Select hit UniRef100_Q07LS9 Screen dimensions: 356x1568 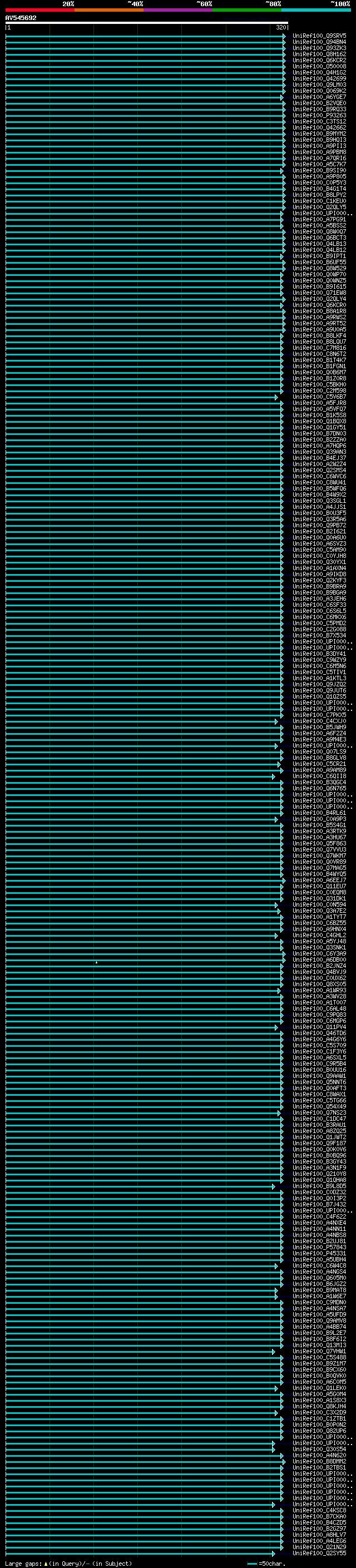(x=319, y=752)
